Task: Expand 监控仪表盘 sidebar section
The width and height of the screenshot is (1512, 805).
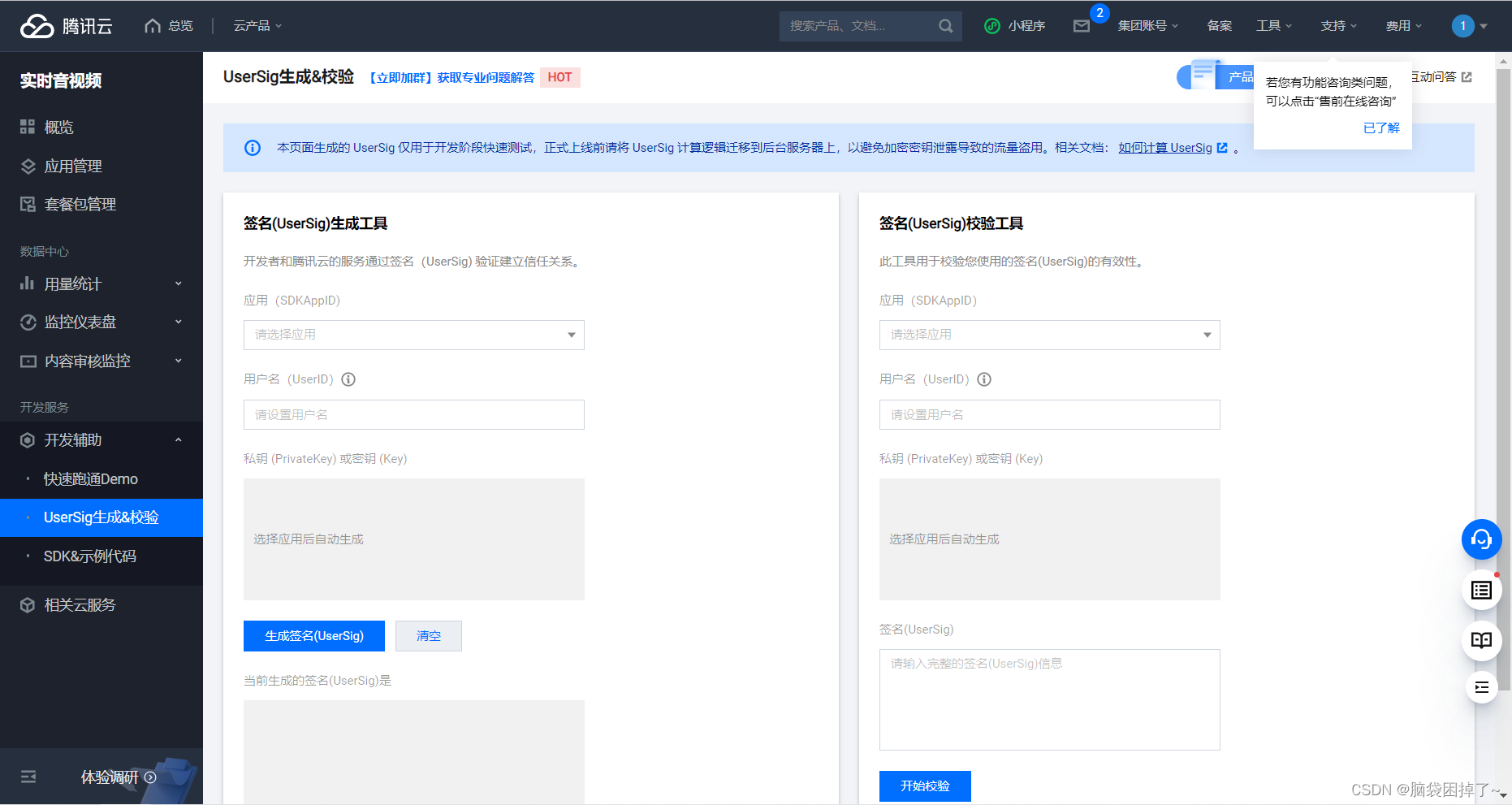Action: point(102,322)
